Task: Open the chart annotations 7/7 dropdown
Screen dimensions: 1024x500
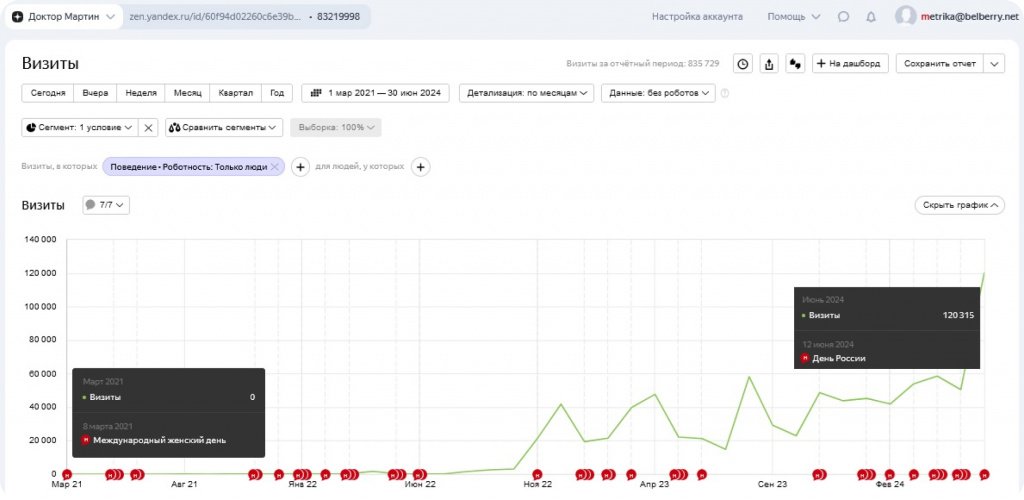Action: pos(106,205)
